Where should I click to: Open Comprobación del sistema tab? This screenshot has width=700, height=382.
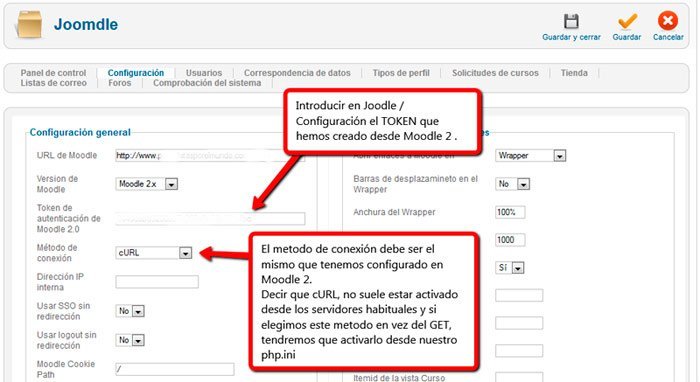[x=207, y=83]
